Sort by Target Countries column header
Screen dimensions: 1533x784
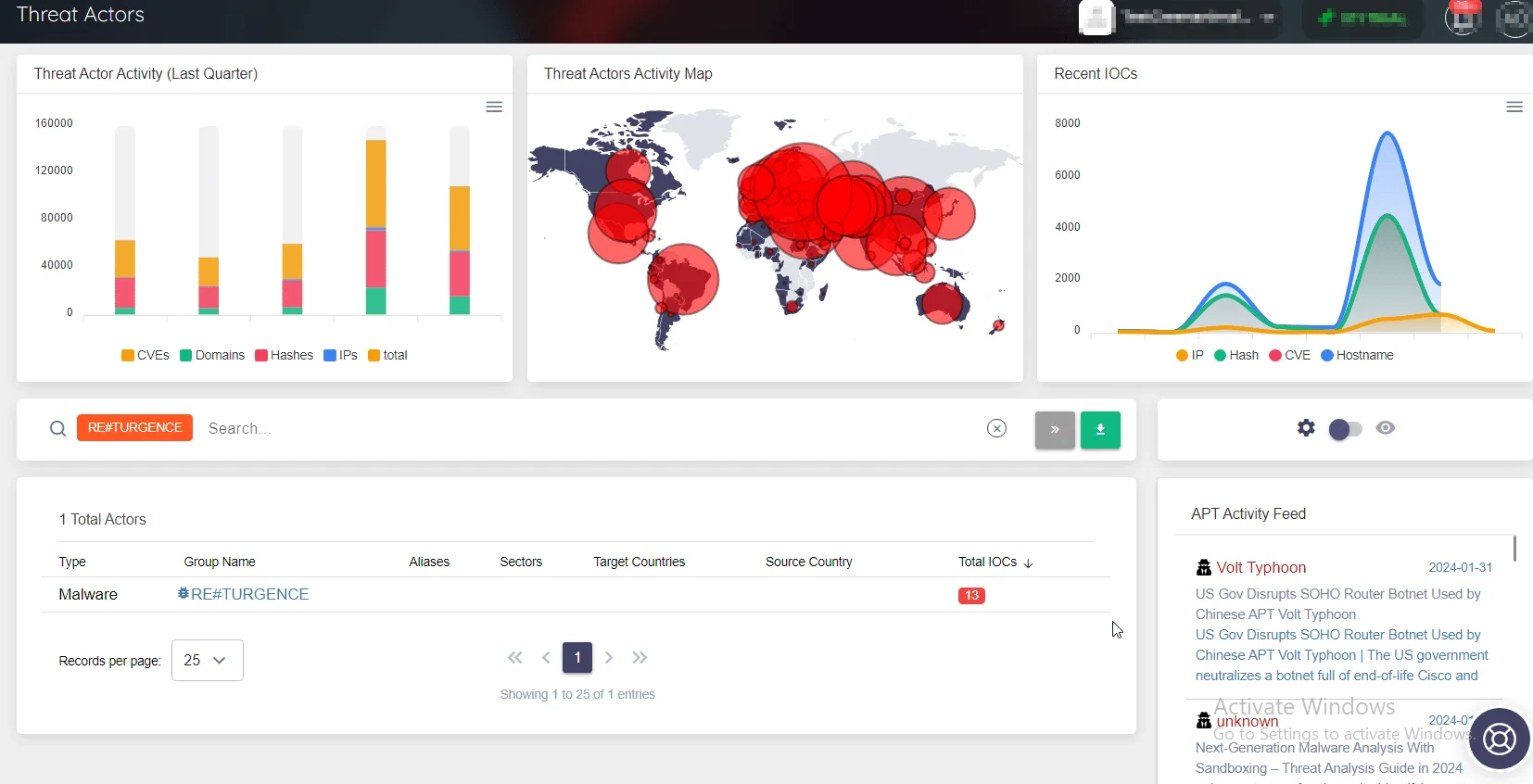point(640,562)
